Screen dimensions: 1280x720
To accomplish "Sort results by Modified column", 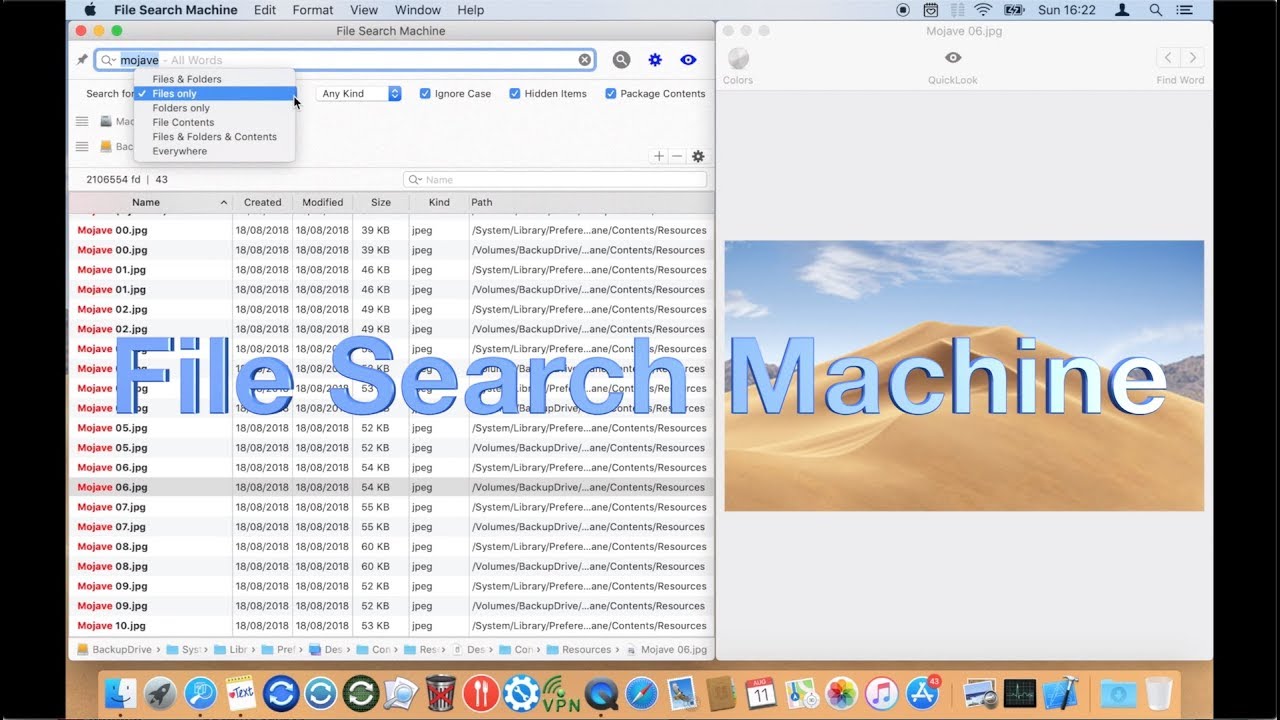I will pyautogui.click(x=323, y=202).
